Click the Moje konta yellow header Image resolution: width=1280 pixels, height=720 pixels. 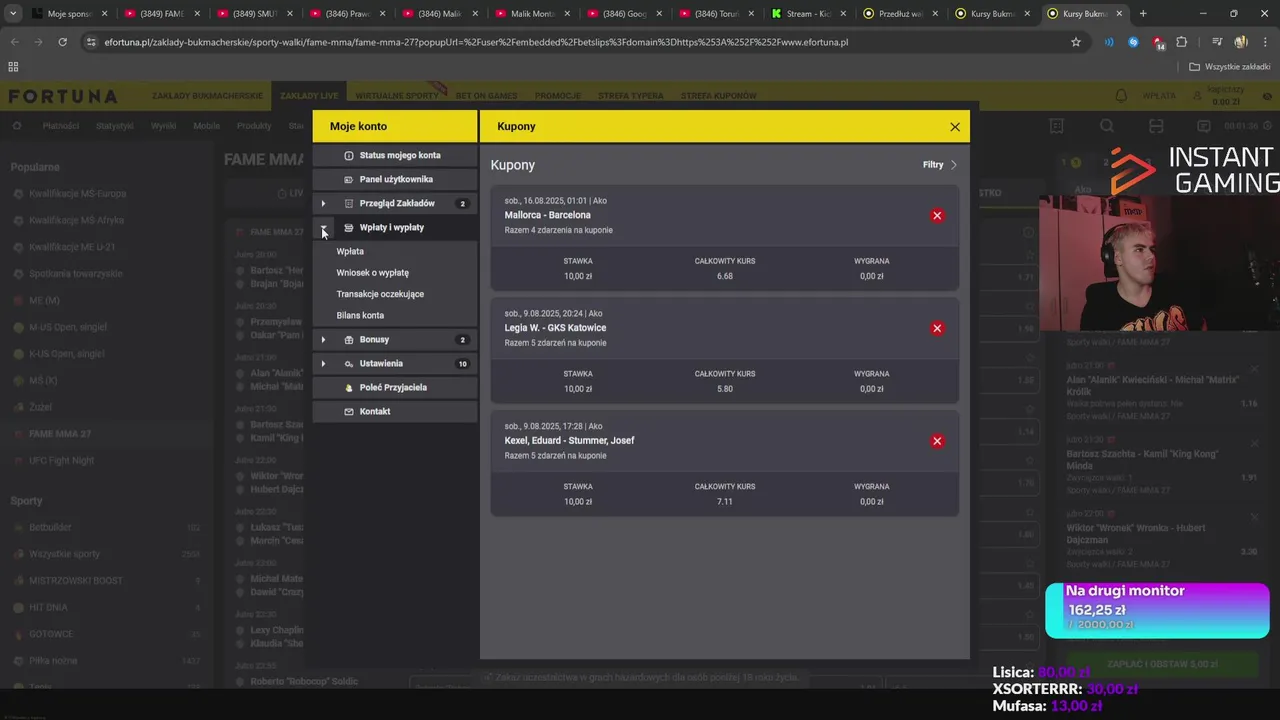[x=395, y=127]
